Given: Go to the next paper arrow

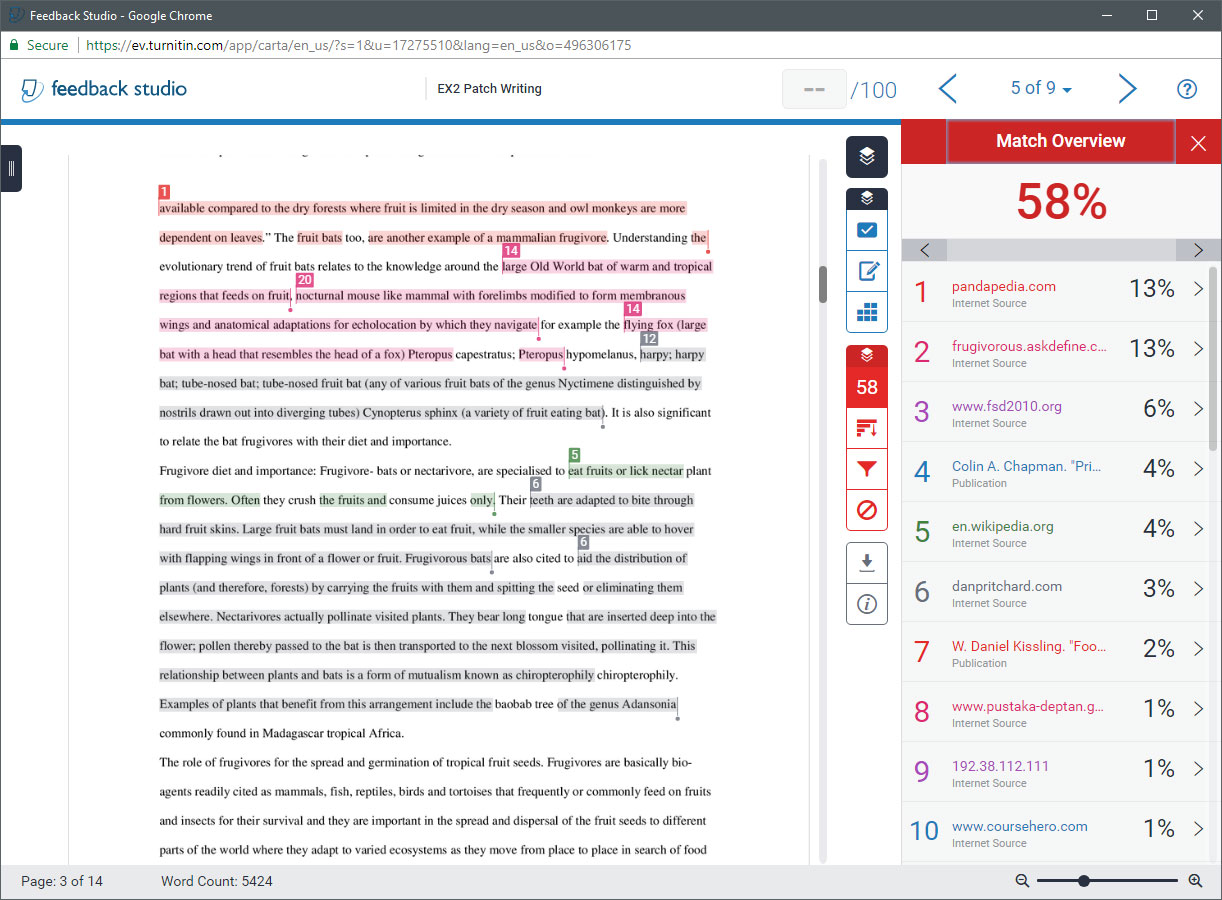Looking at the screenshot, I should pos(1127,89).
